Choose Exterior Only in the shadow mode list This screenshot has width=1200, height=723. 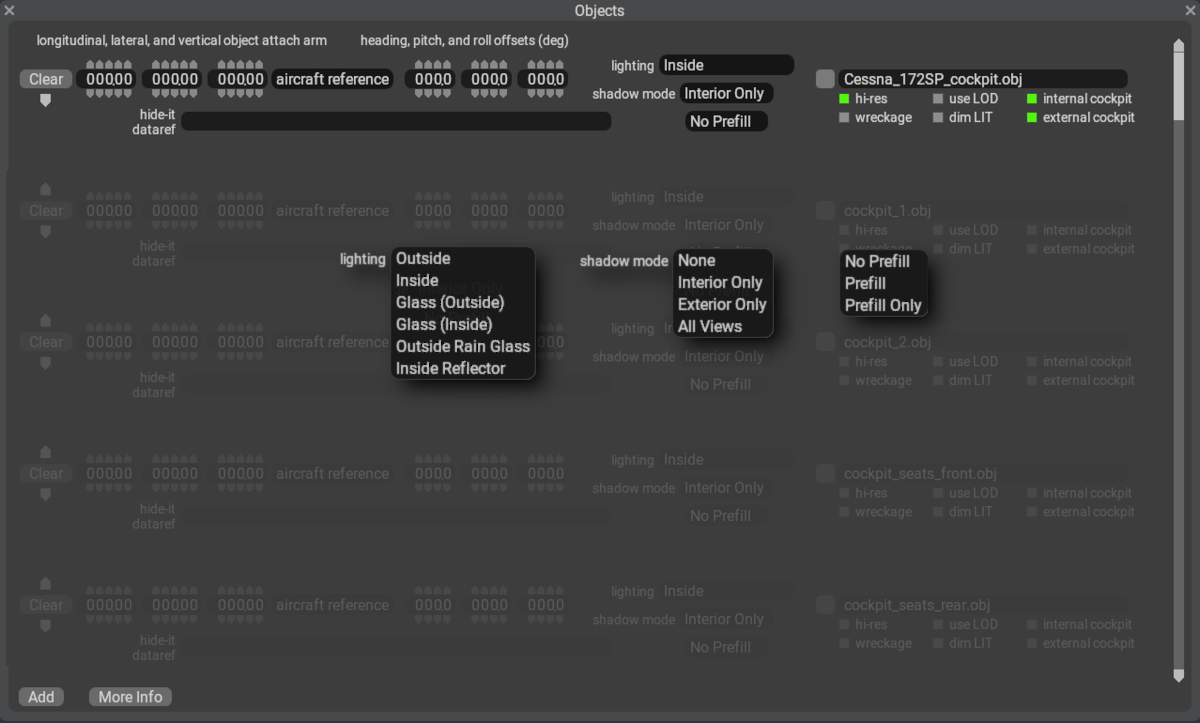(722, 304)
